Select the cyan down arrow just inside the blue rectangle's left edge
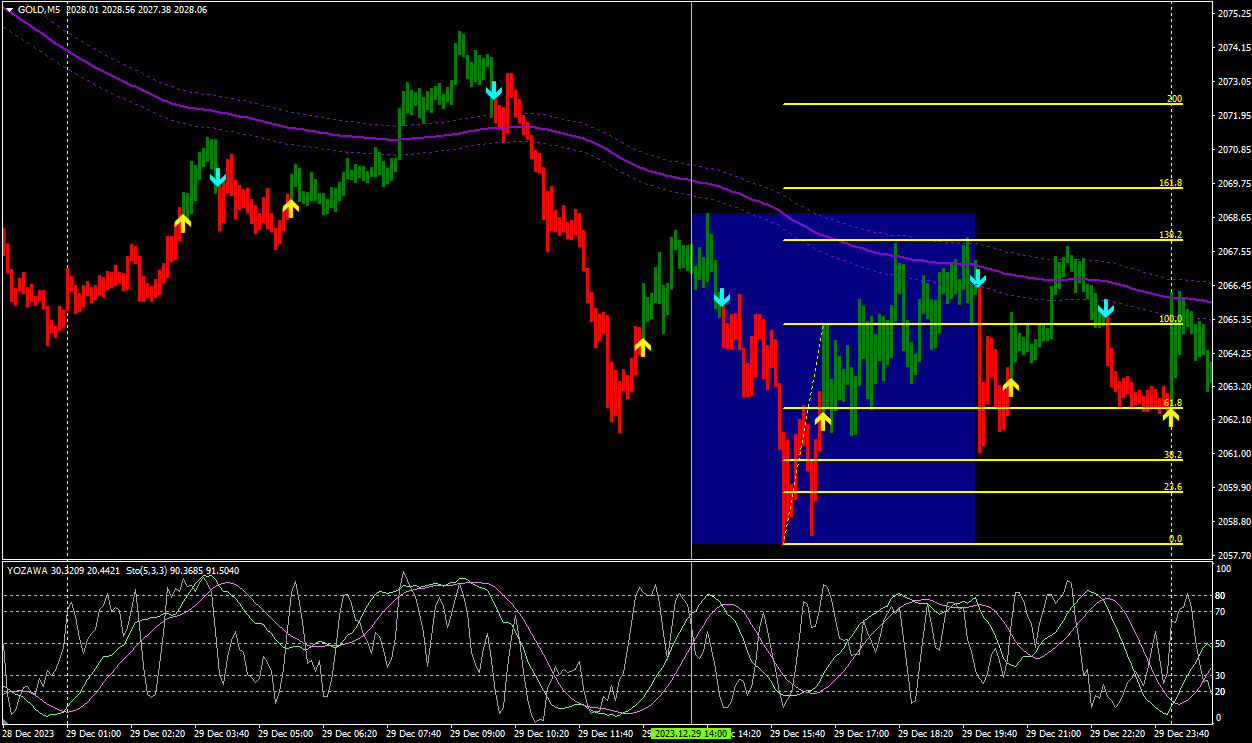 point(721,298)
